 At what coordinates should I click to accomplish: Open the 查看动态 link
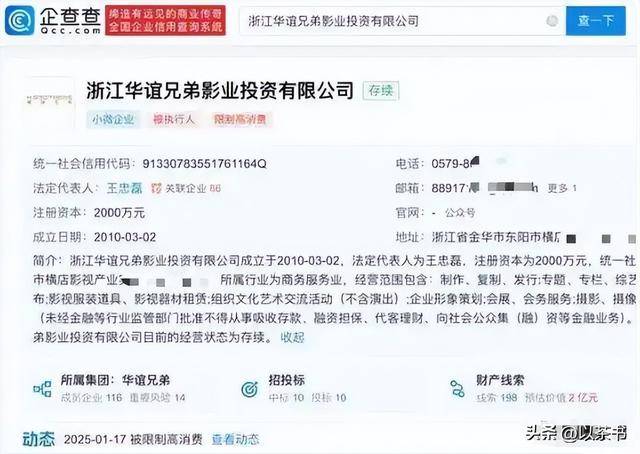pyautogui.click(x=236, y=439)
